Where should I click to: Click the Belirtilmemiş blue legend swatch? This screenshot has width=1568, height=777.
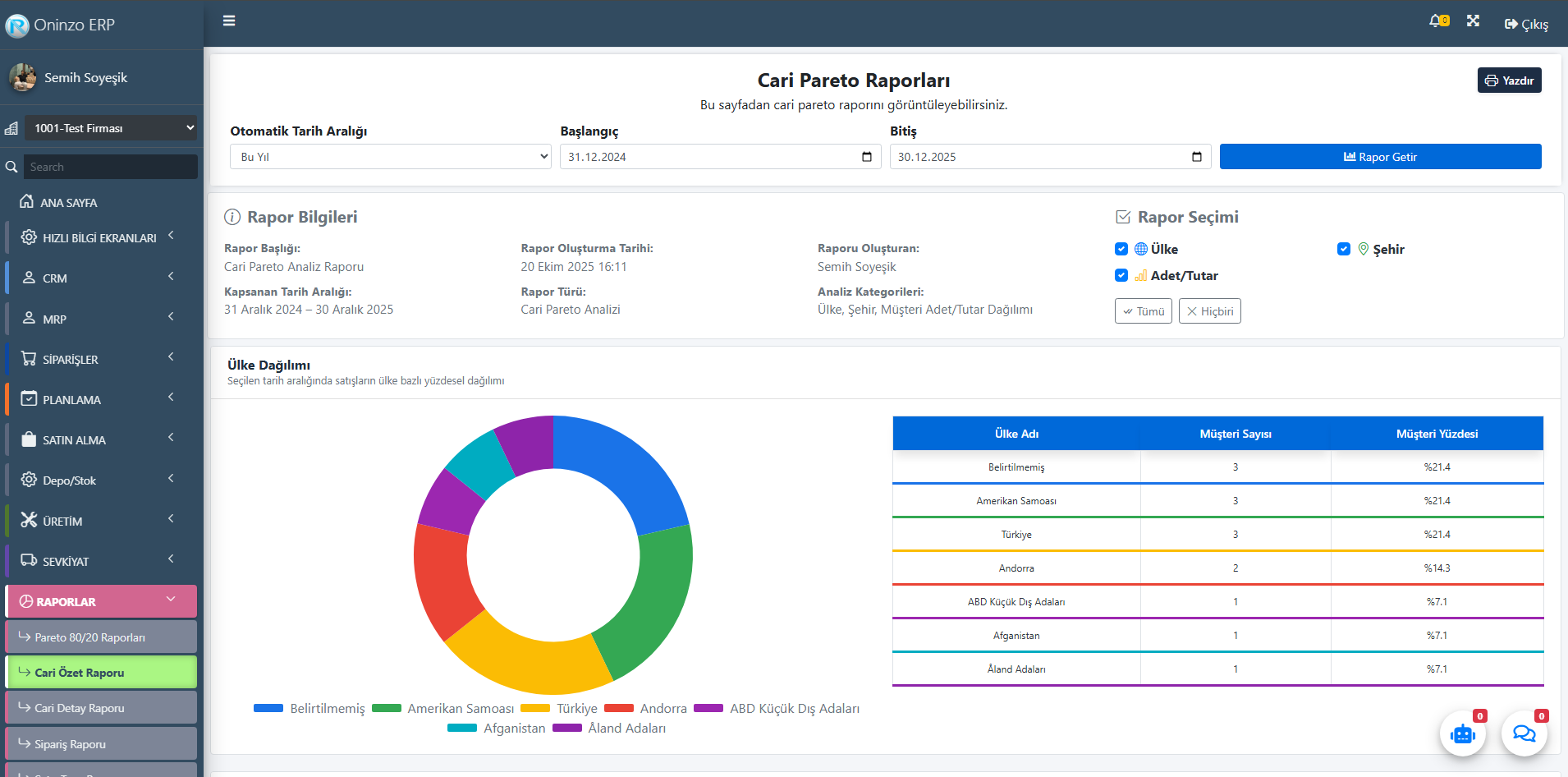click(268, 708)
